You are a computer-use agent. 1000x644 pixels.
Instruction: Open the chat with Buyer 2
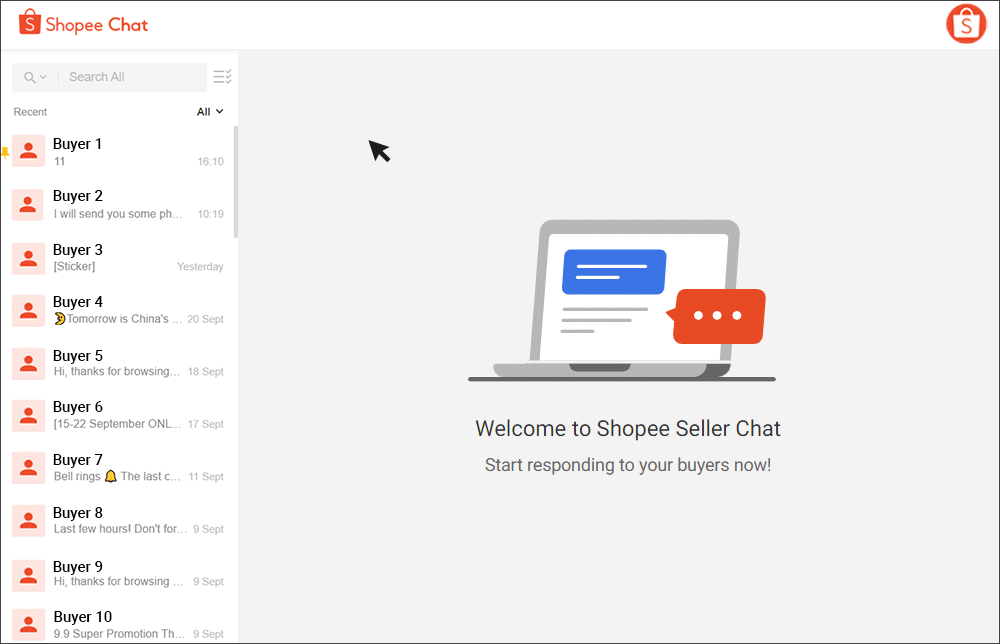point(120,204)
